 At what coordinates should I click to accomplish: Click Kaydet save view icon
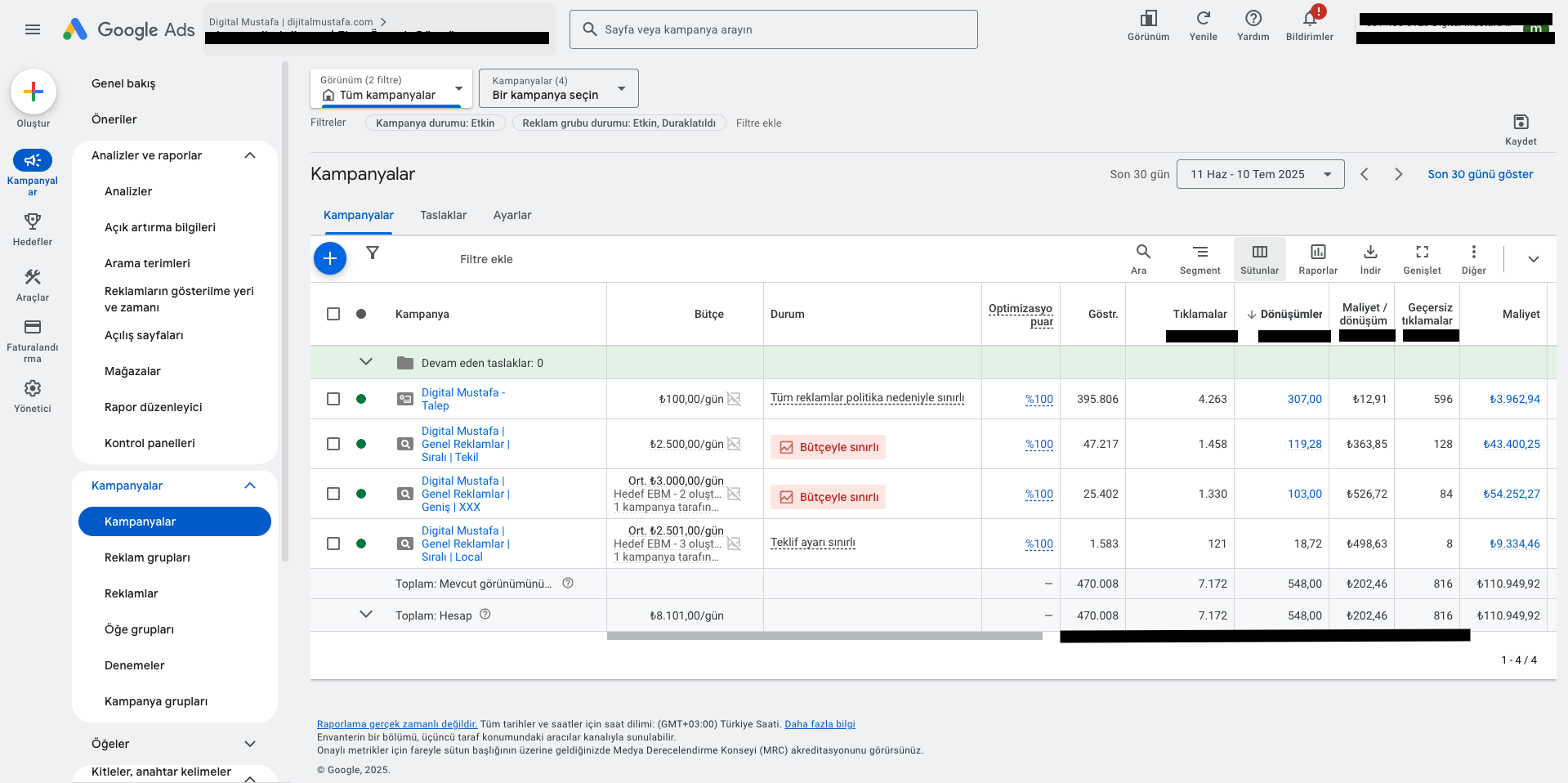1521,123
